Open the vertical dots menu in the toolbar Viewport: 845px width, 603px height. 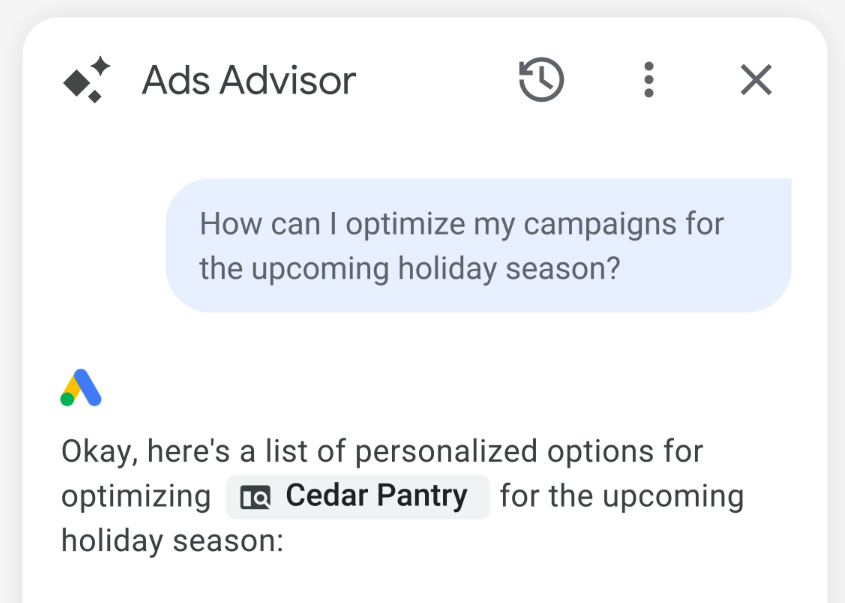[648, 79]
